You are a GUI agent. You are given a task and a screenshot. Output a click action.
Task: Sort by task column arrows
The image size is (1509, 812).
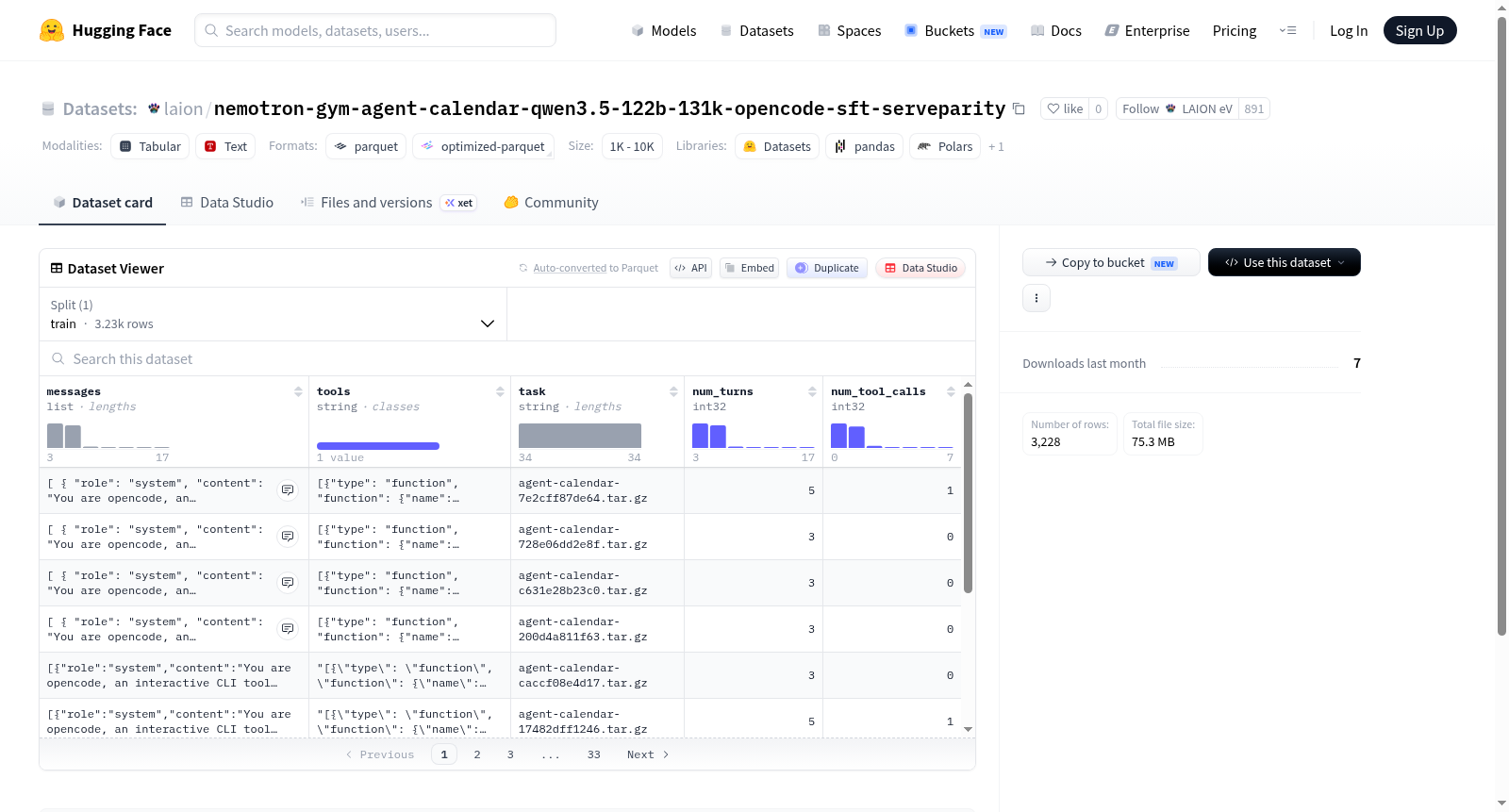[x=673, y=391]
